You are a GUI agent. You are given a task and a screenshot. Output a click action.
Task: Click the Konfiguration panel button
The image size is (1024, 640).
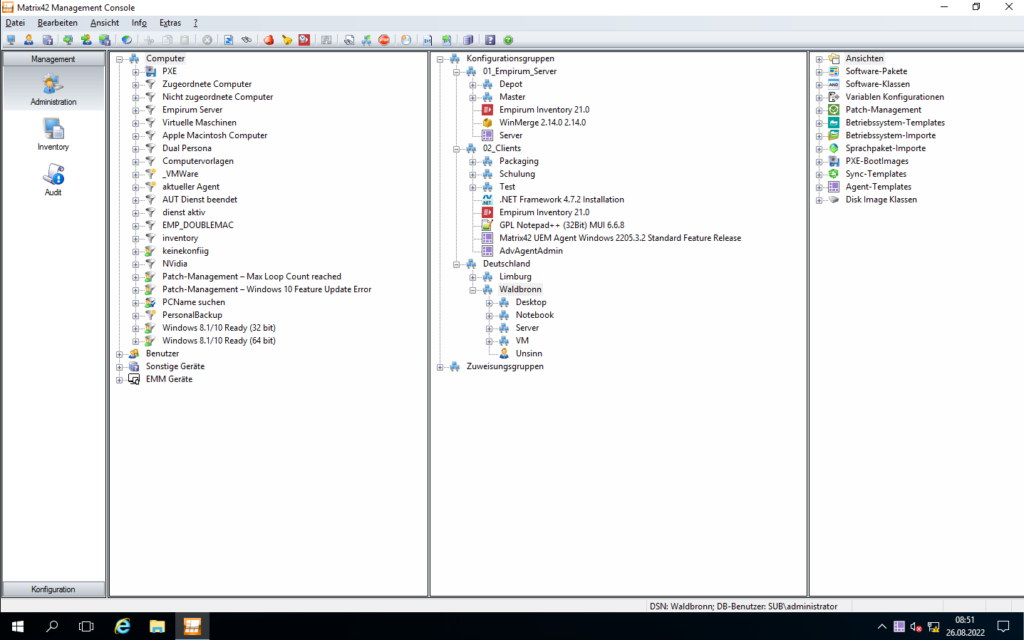coord(53,589)
